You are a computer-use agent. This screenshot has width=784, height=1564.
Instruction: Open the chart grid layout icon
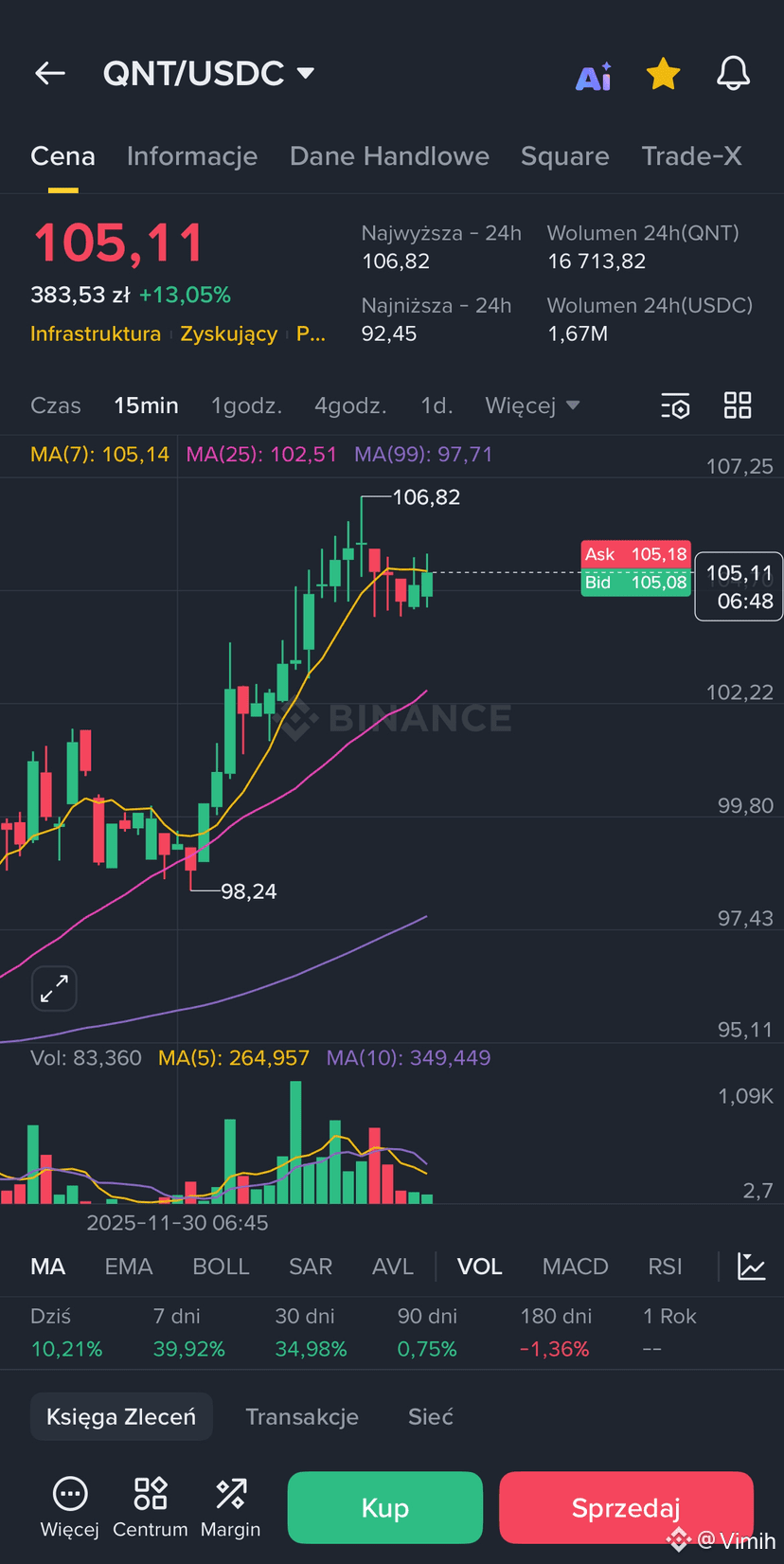[x=738, y=405]
